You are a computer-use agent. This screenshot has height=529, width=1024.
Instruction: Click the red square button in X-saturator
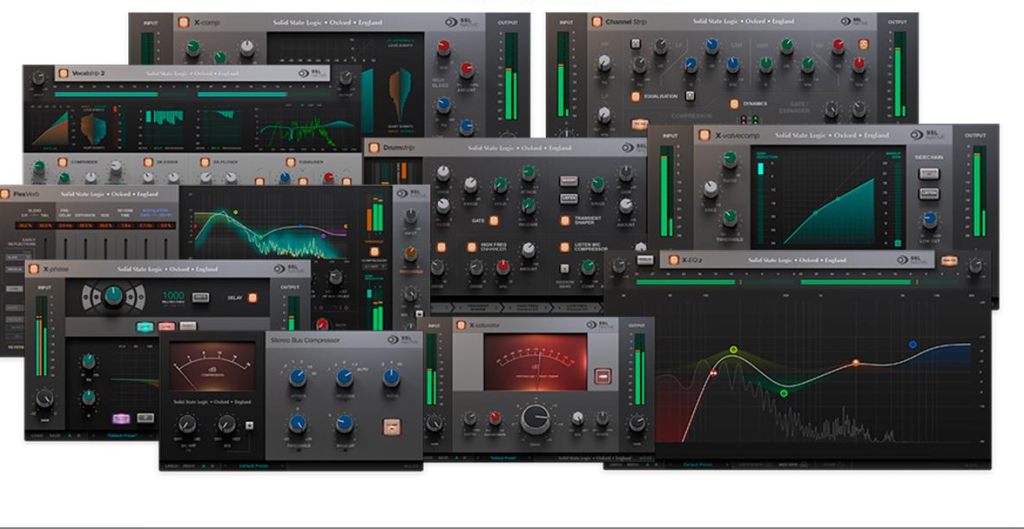click(602, 376)
